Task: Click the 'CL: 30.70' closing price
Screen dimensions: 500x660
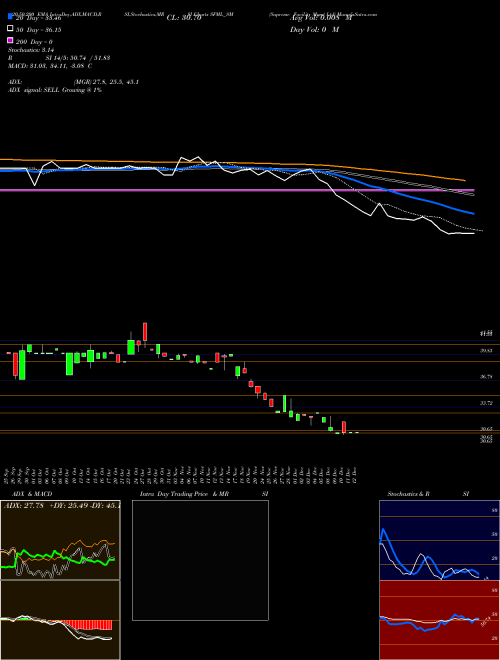Action: point(184,18)
